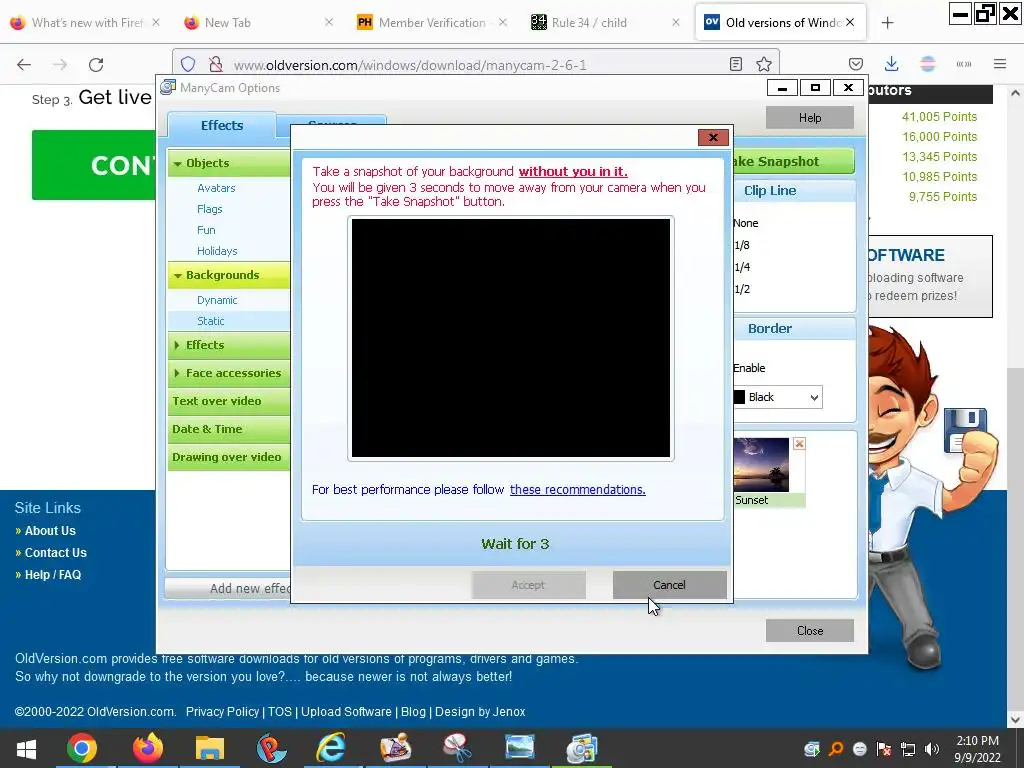Click the page scrollbar down arrow
Screen dimensions: 1024x768
point(1015,720)
